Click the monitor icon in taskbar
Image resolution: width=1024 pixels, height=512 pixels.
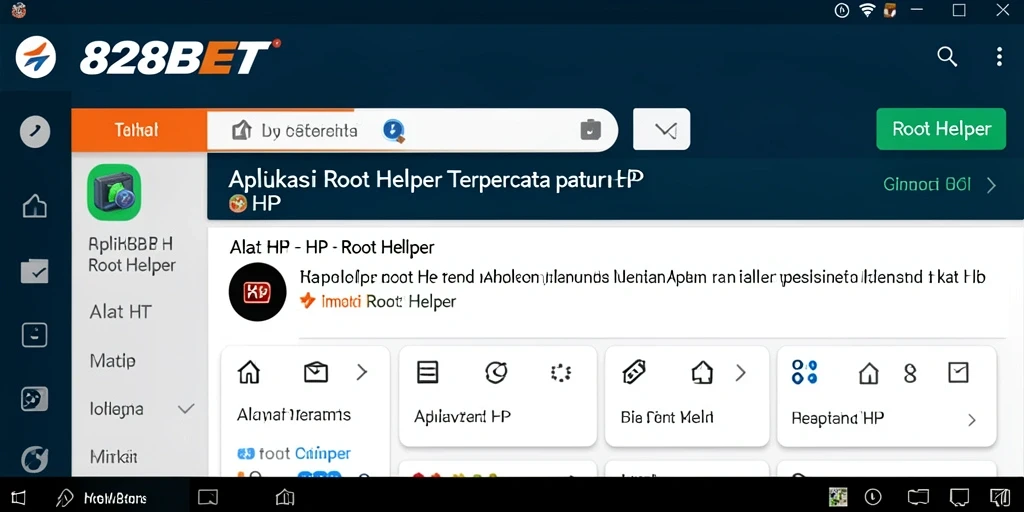[x=208, y=498]
